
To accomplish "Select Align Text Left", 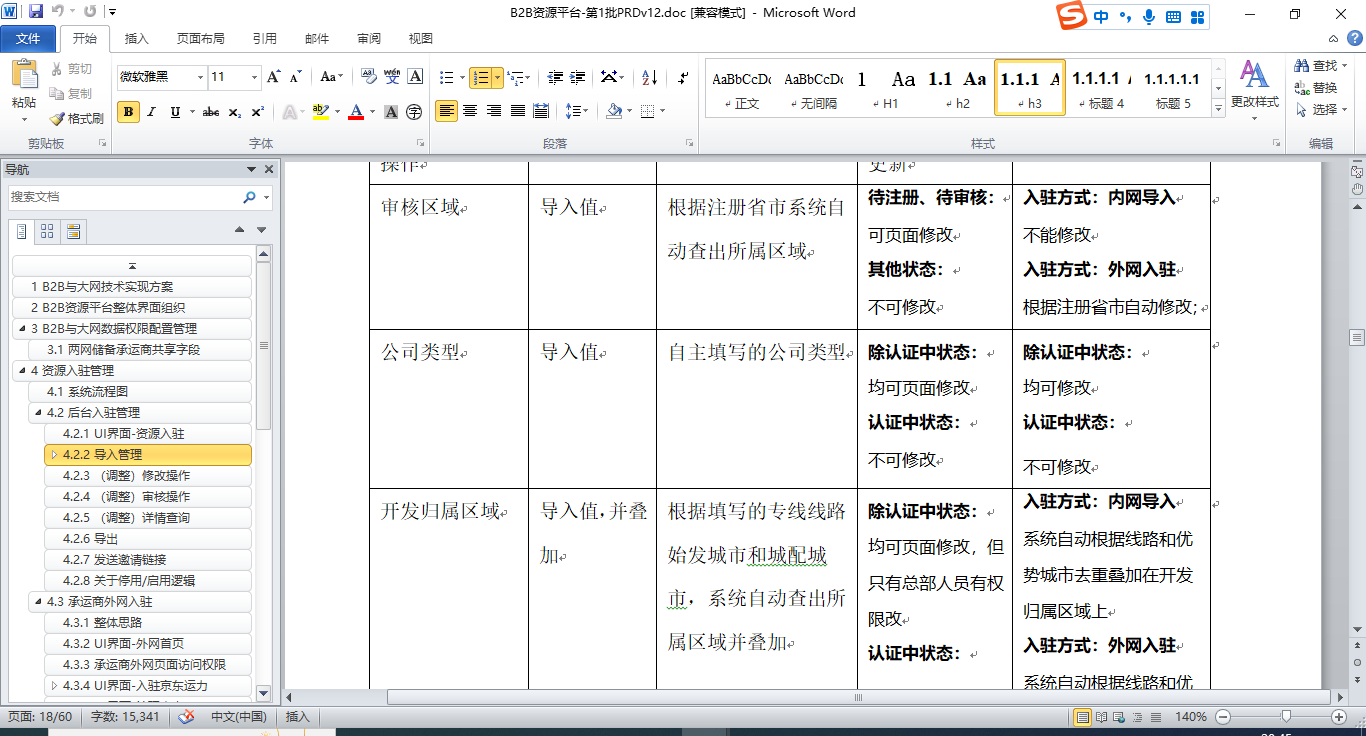I will click(x=446, y=111).
